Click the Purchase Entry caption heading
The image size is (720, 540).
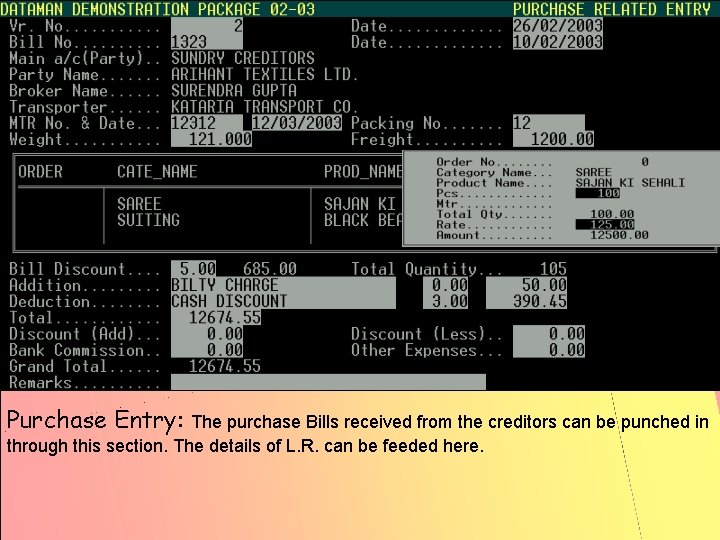95,420
